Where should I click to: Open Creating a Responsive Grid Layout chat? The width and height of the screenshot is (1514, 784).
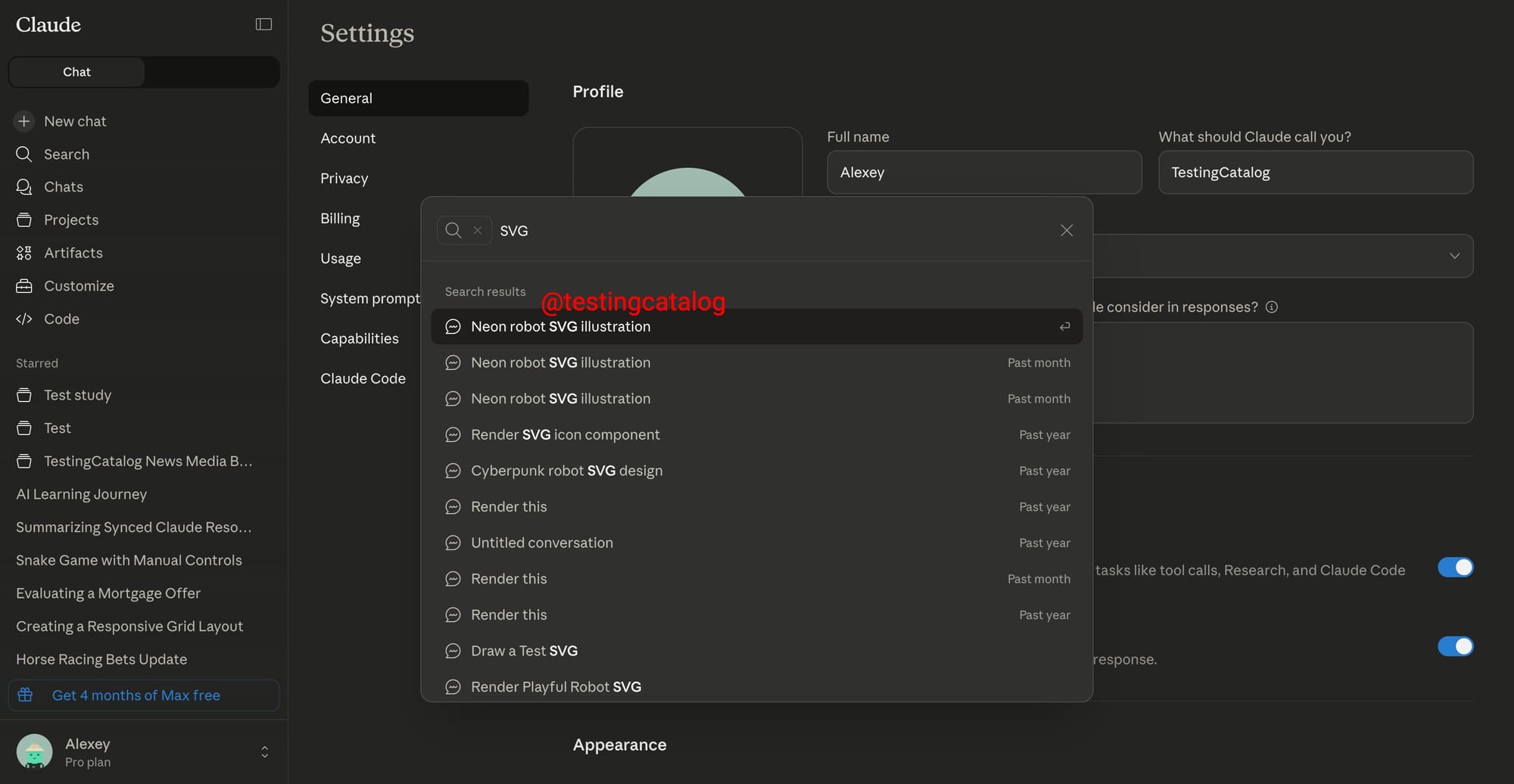tap(144, 627)
